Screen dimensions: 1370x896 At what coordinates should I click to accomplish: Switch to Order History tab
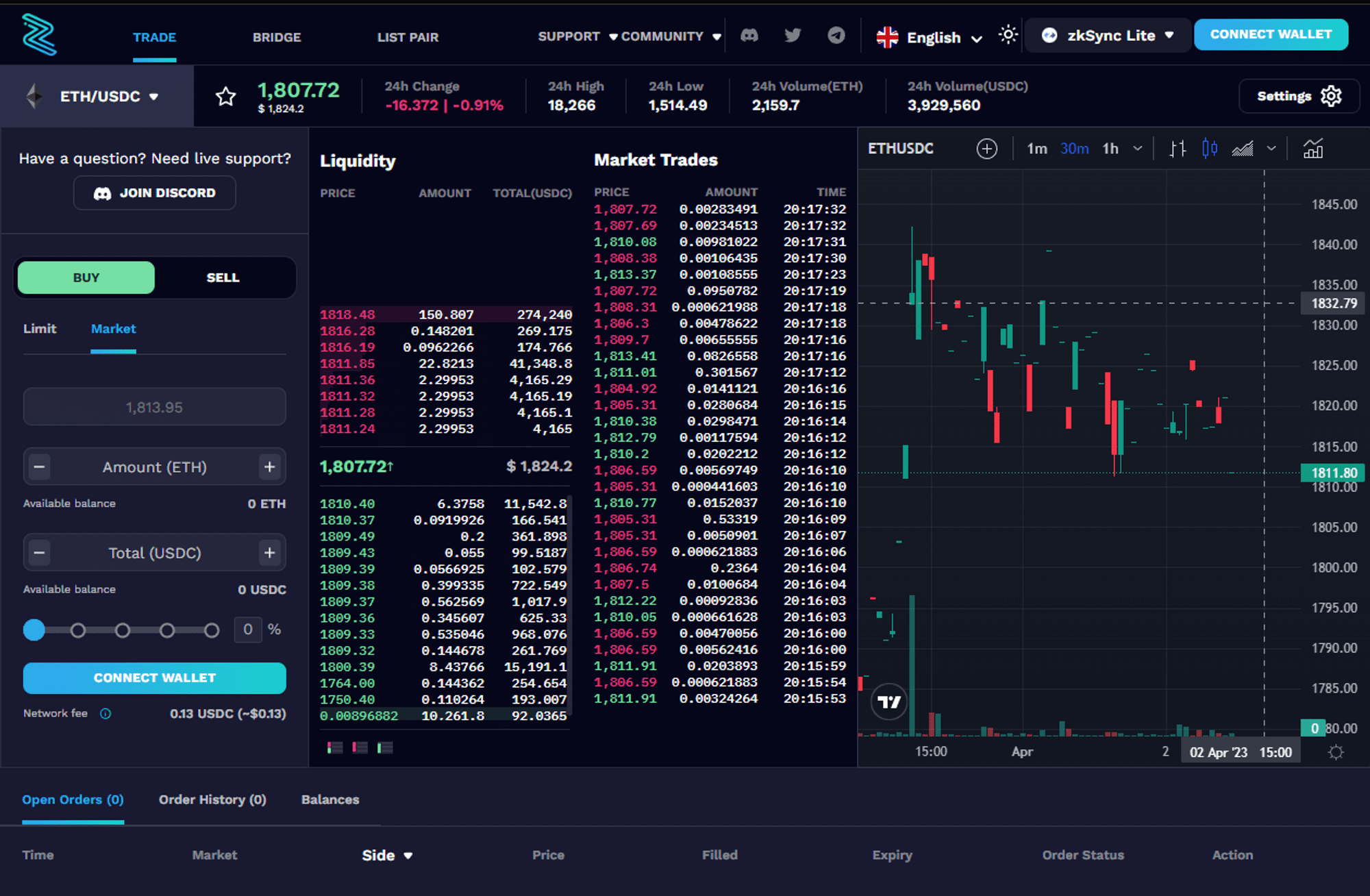pyautogui.click(x=212, y=799)
